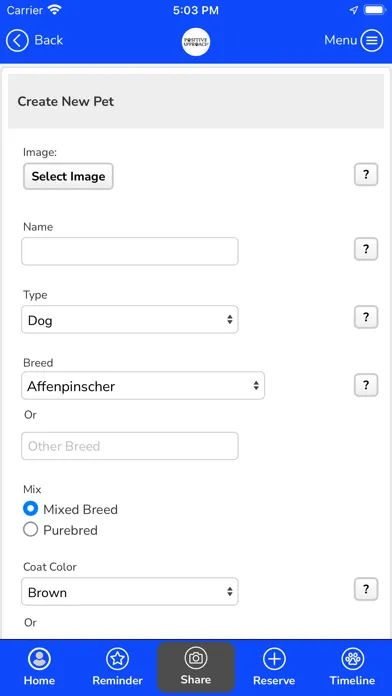The image size is (392, 696).
Task: Tap the Positive Approach logo
Action: click(x=196, y=42)
